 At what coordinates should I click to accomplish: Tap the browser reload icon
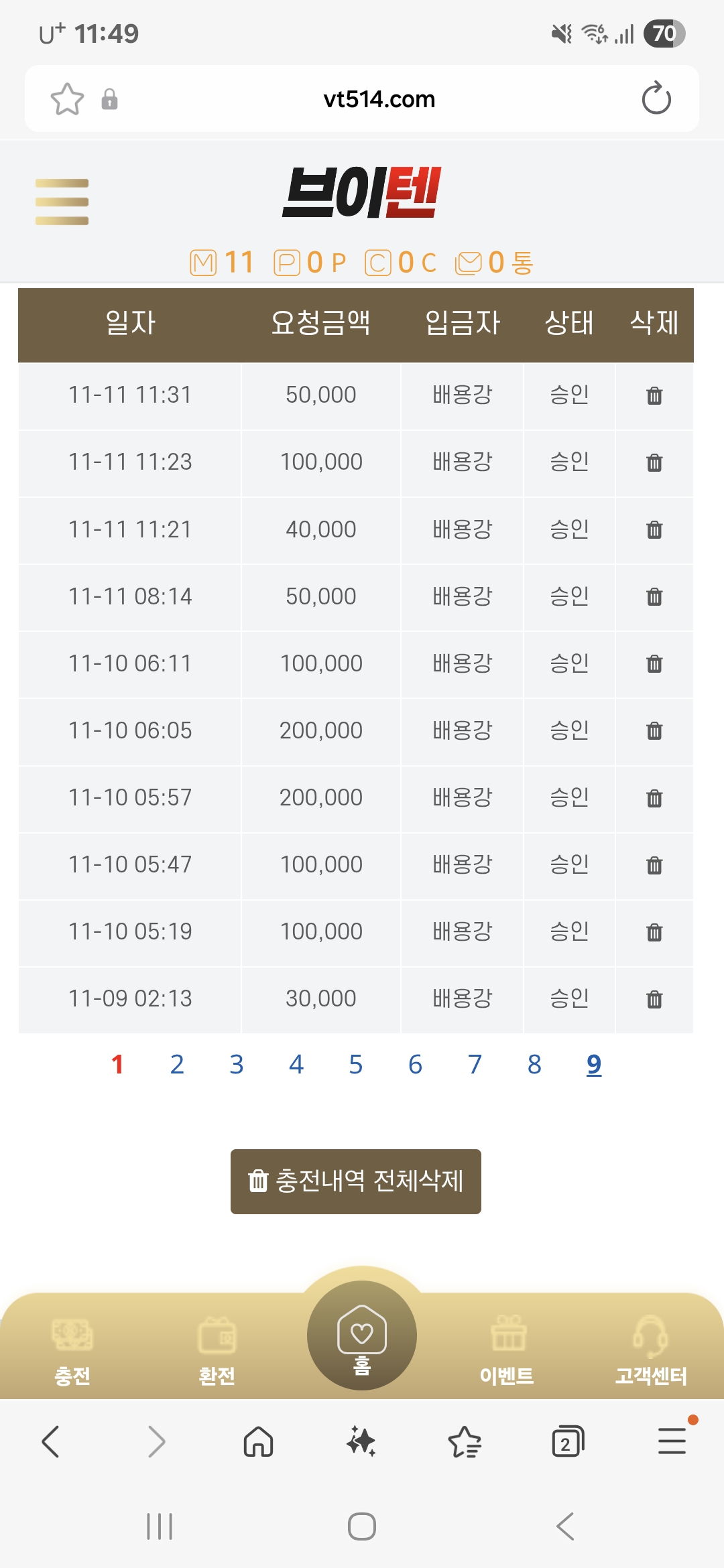(x=656, y=99)
